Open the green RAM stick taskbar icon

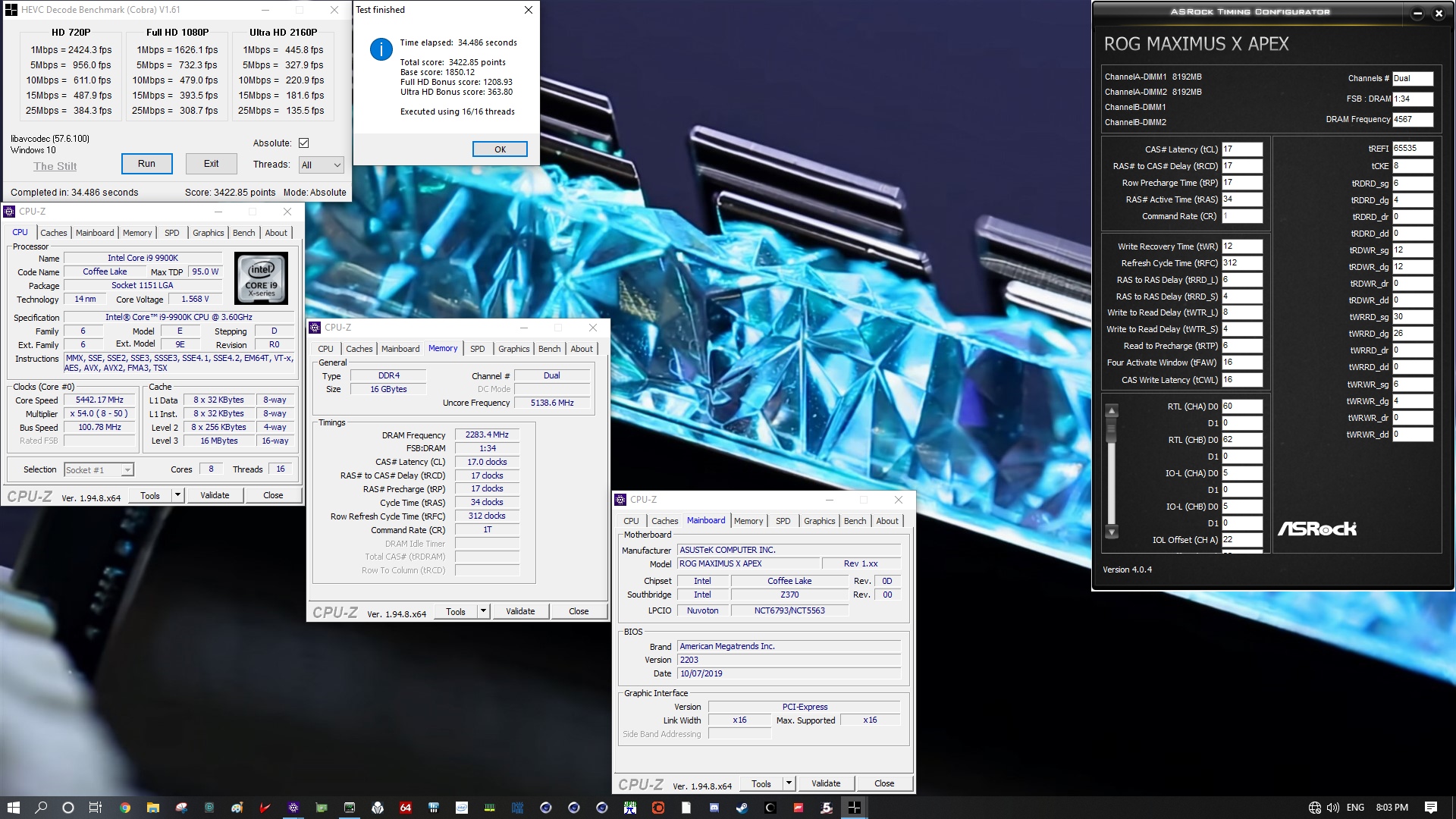click(489, 808)
